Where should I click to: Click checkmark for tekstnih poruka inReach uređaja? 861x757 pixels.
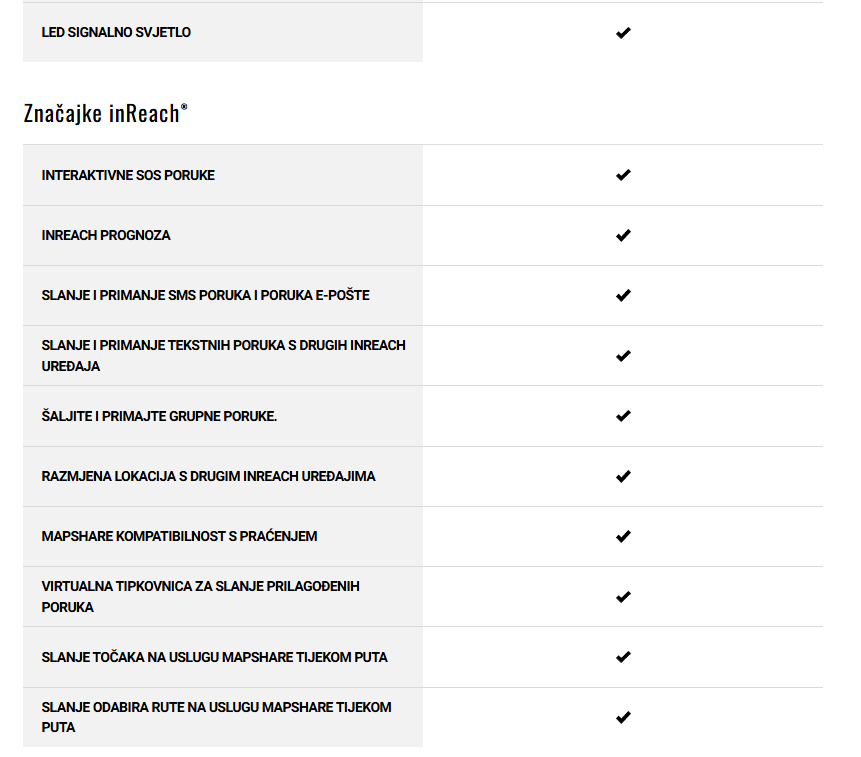pyautogui.click(x=623, y=356)
